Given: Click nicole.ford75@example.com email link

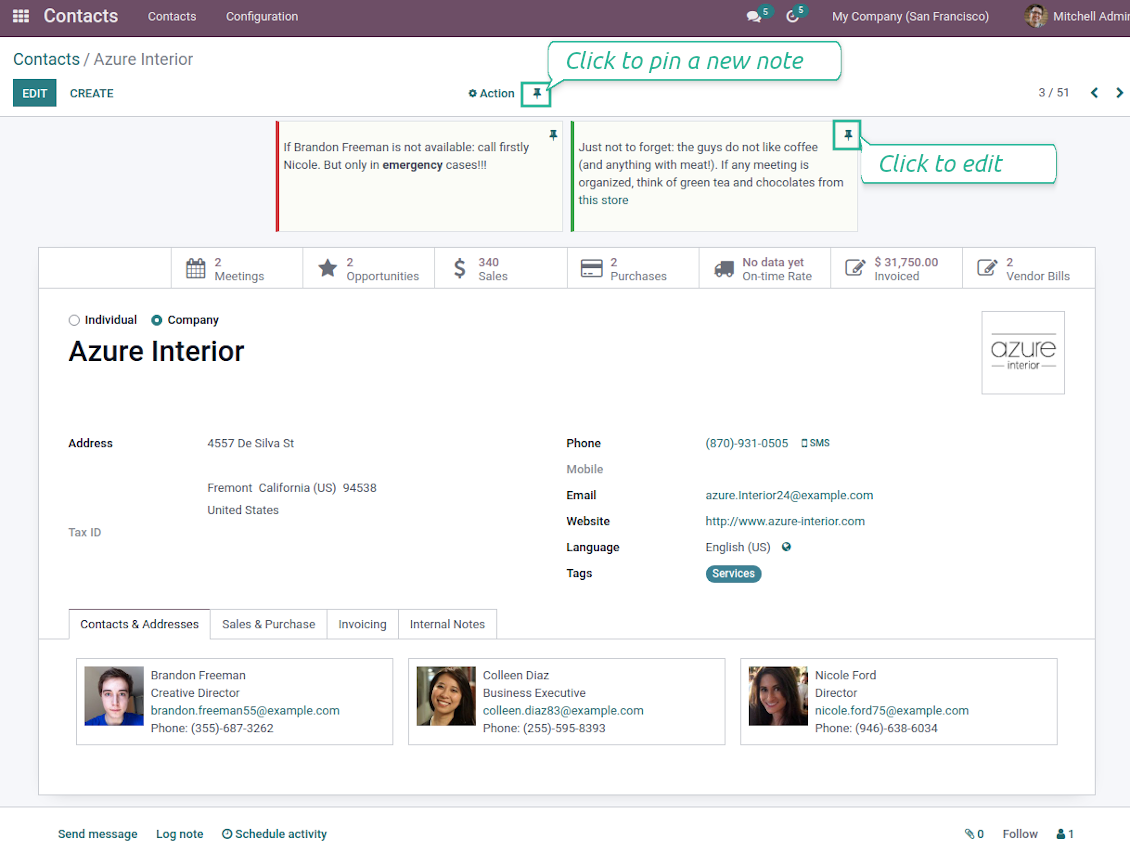Looking at the screenshot, I should 891,711.
